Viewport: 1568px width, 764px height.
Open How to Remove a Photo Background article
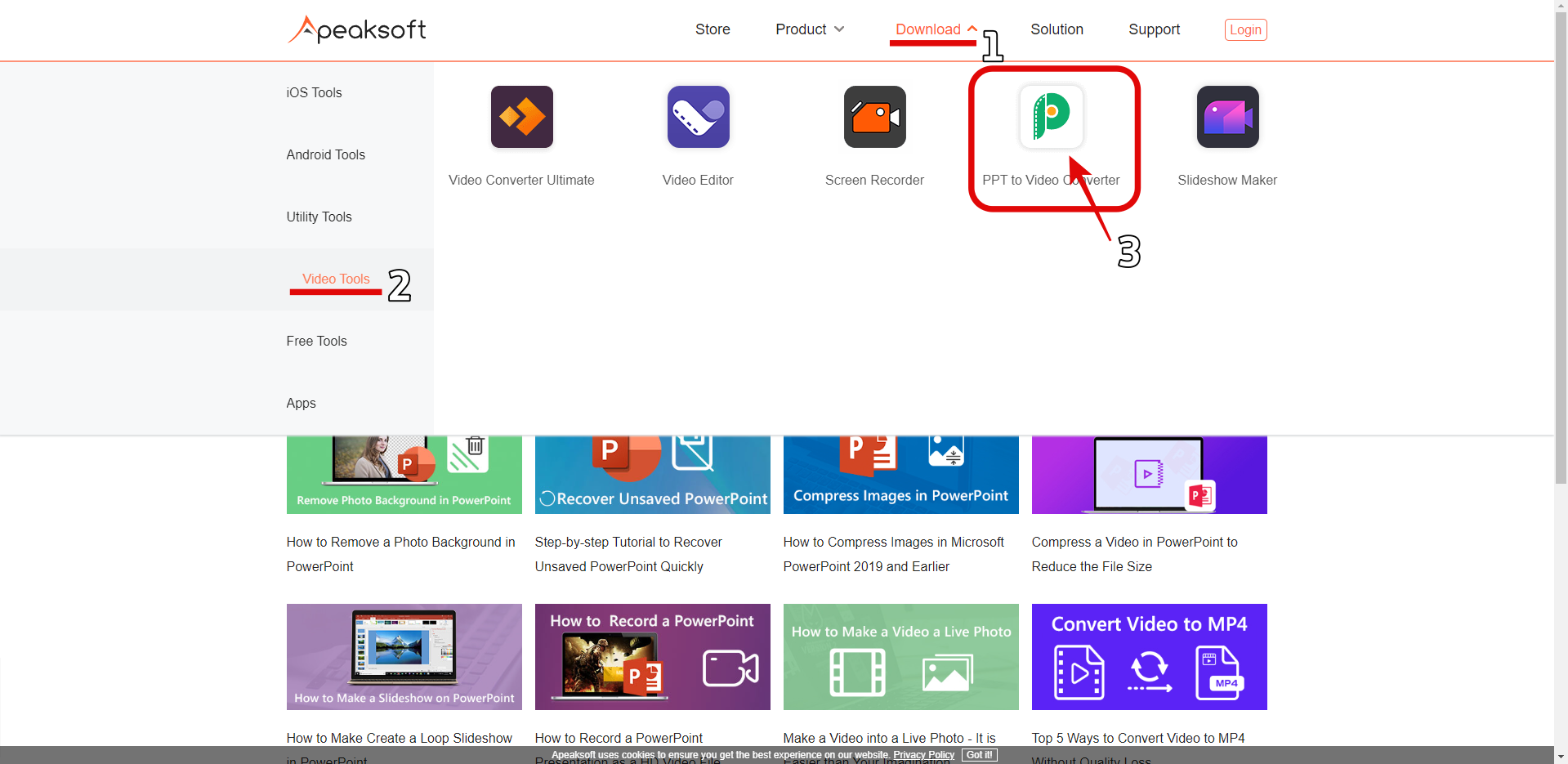pos(401,555)
